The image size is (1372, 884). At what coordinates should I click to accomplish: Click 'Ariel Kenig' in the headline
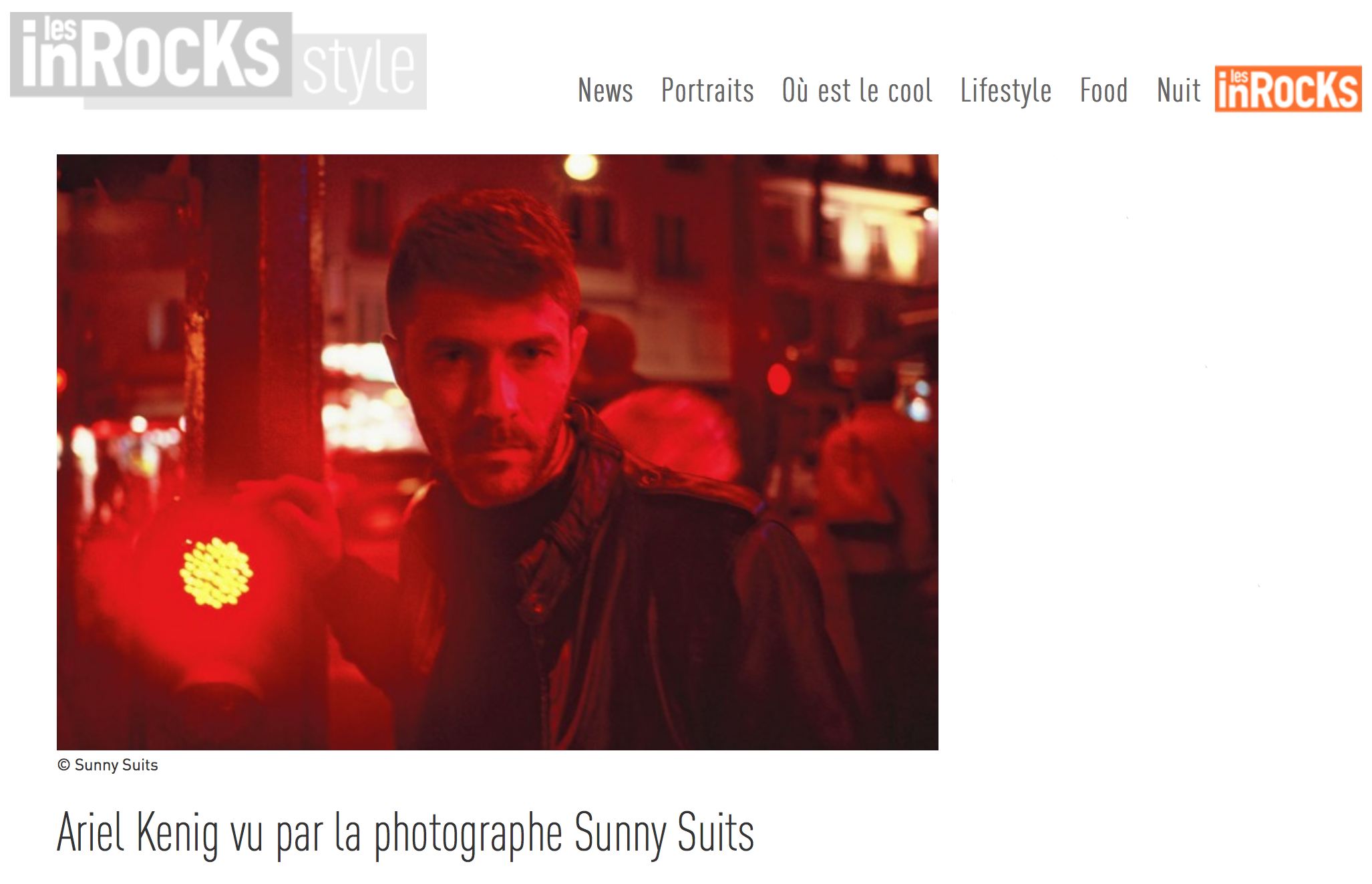tap(138, 832)
